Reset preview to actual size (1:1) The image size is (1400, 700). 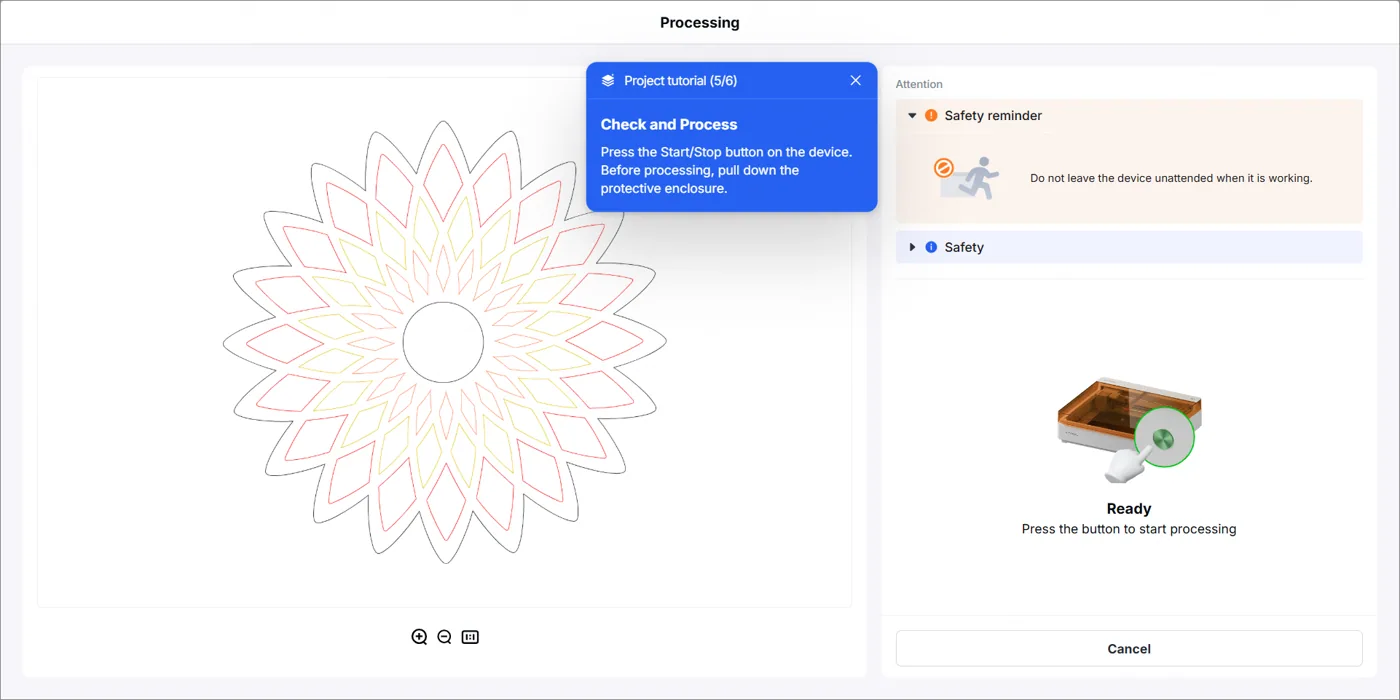(470, 637)
